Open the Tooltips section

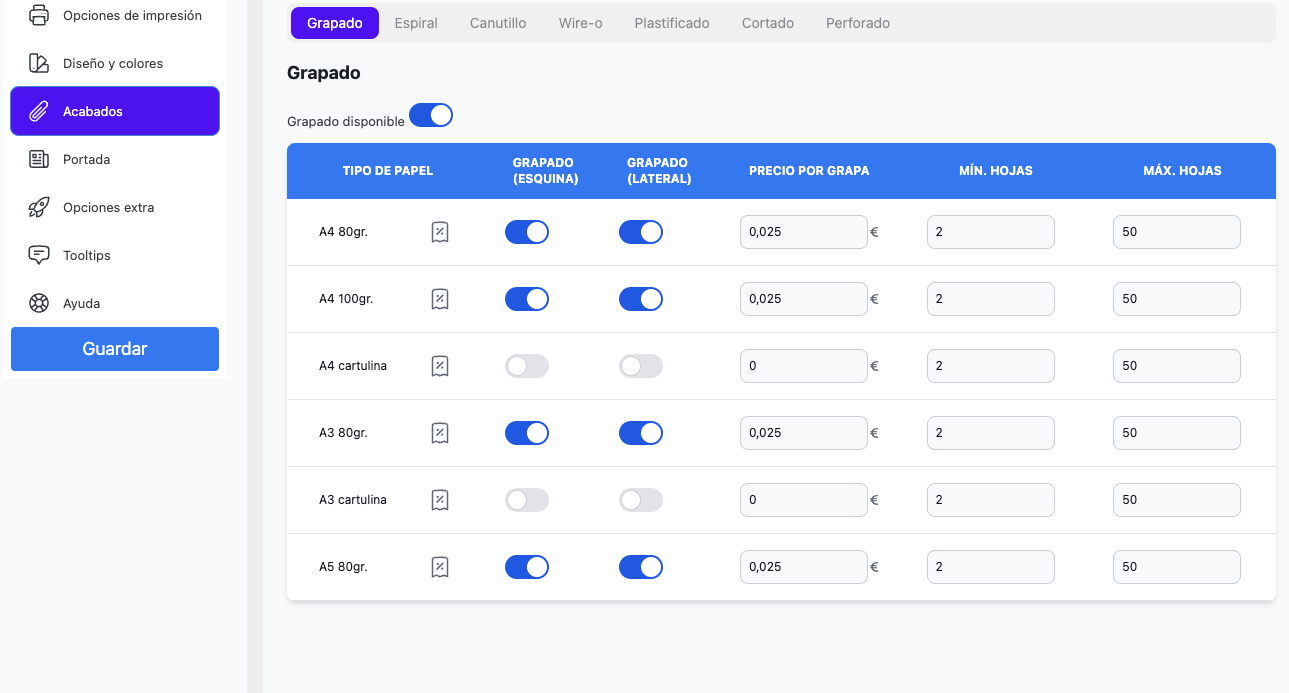115,255
